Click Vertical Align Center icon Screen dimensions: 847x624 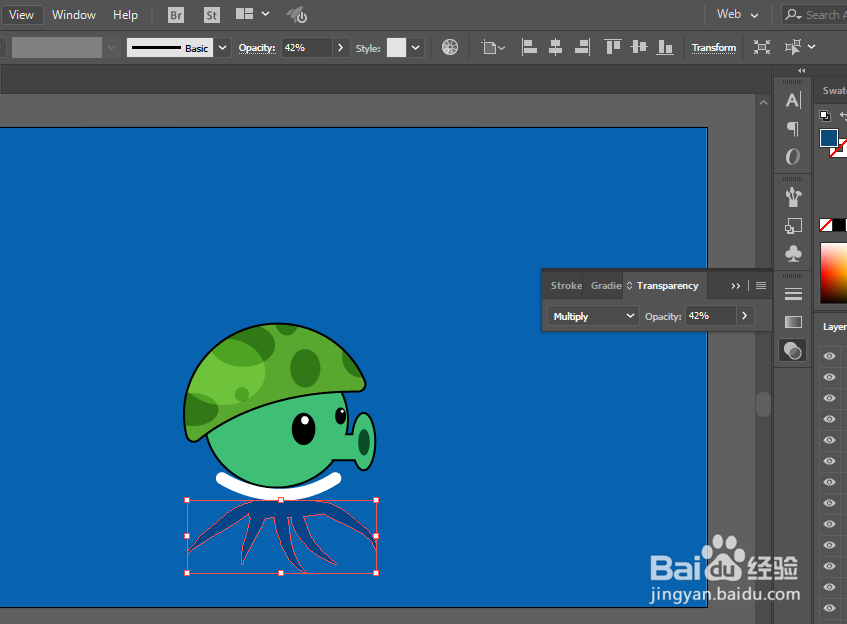639,48
